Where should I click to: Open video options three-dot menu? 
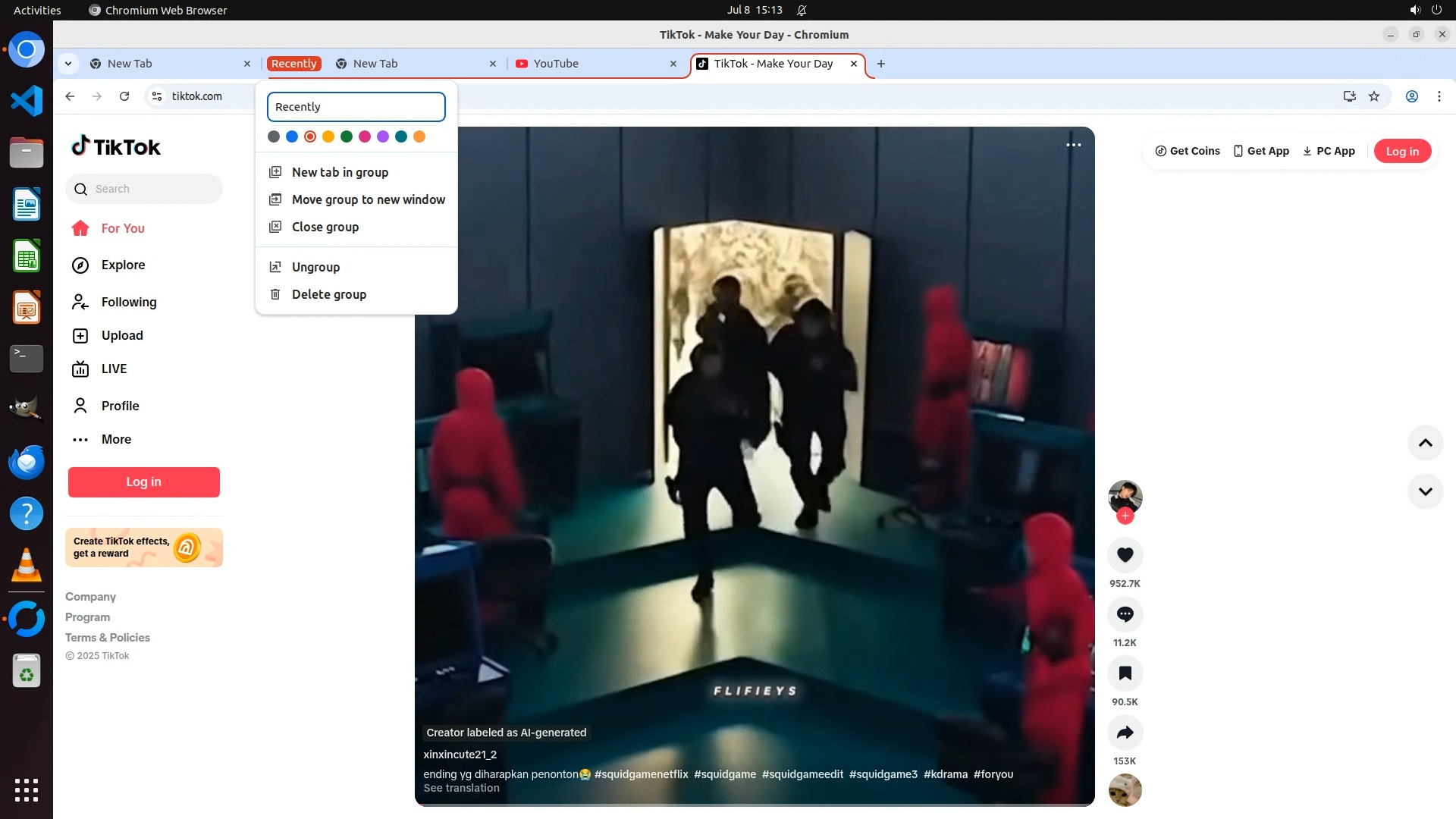click(x=1073, y=145)
